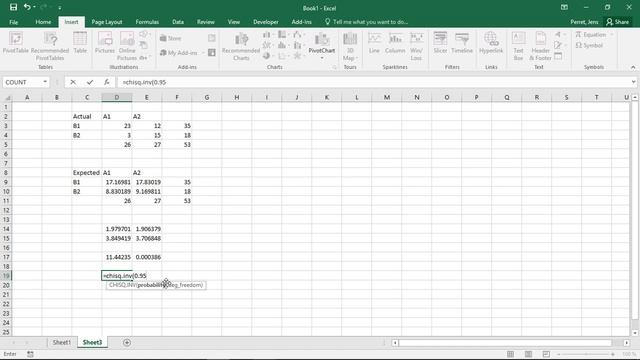Insert a Table

80,43
